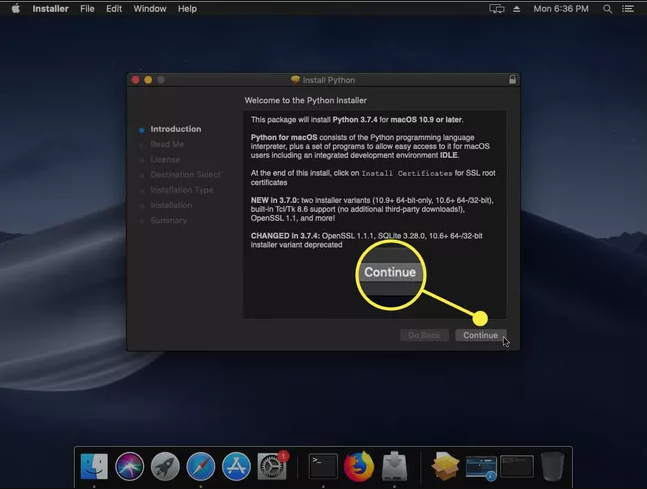Click the grayed-out Go Back button
Screen dimensions: 647x489
(424, 335)
